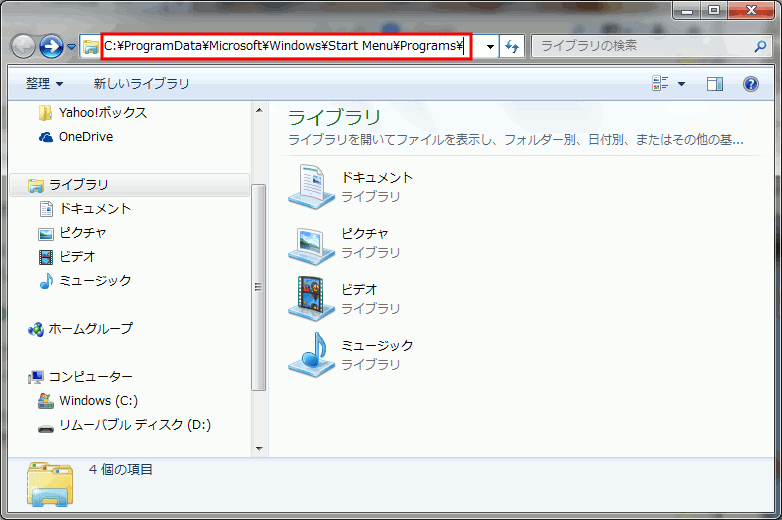
Task: Select Yahoo!ボックス in the navigation pane
Action: [x=102, y=113]
